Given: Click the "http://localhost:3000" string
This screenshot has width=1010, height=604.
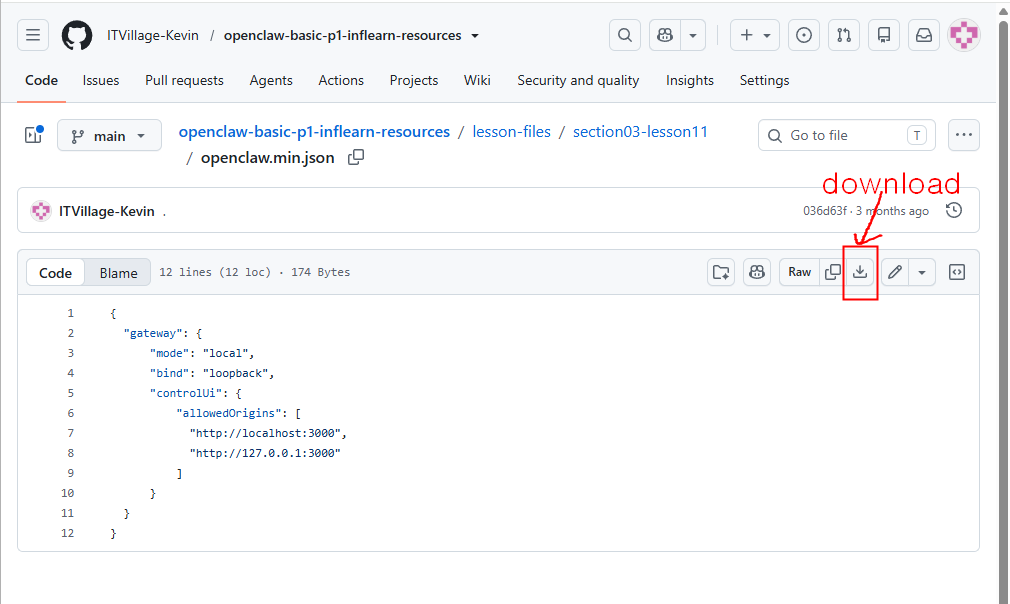Looking at the screenshot, I should click(265, 433).
